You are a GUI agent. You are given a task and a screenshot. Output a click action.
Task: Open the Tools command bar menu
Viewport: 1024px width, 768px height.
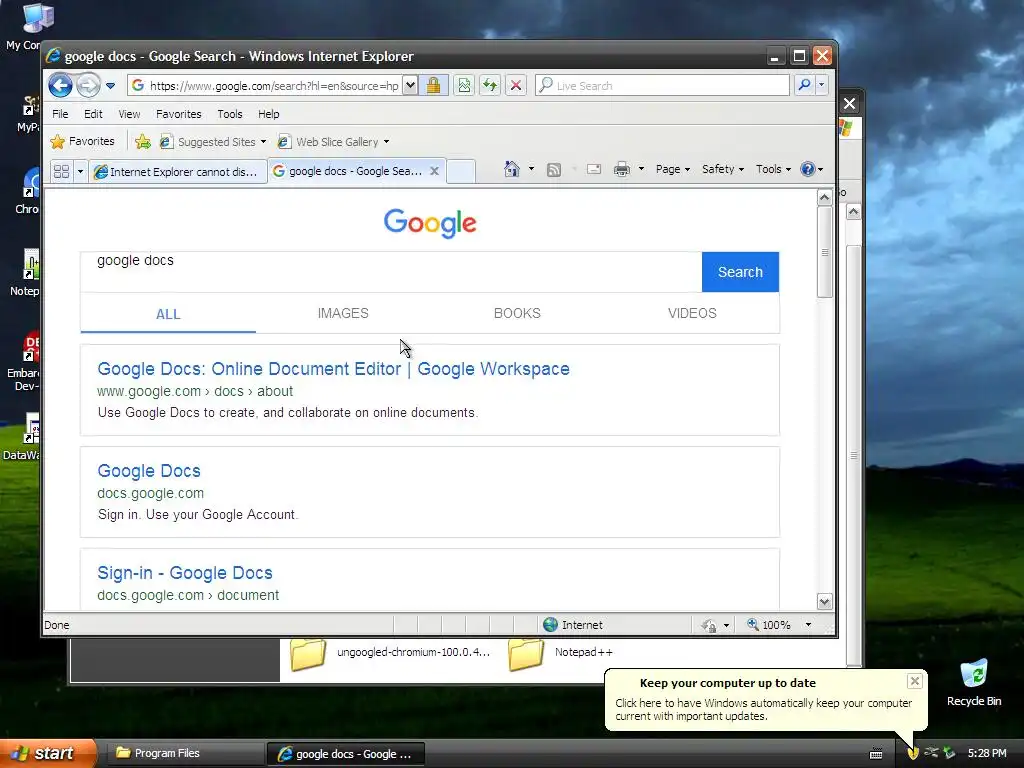tap(773, 169)
